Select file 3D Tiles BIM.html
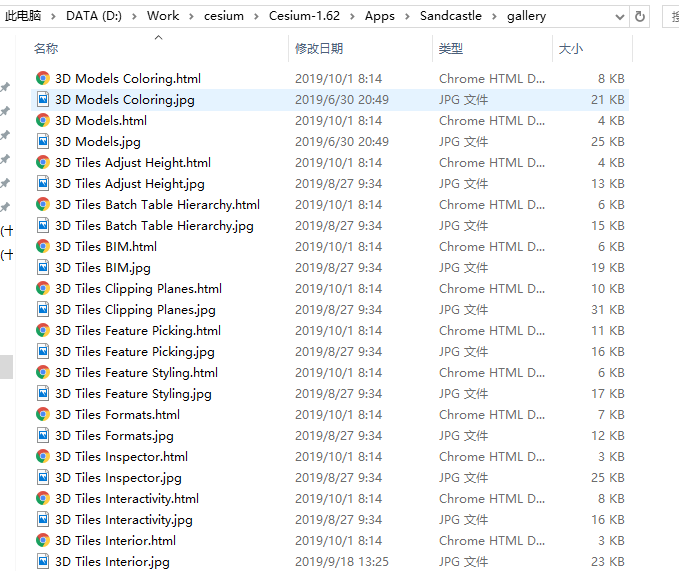This screenshot has width=679, height=584. pos(330,246)
